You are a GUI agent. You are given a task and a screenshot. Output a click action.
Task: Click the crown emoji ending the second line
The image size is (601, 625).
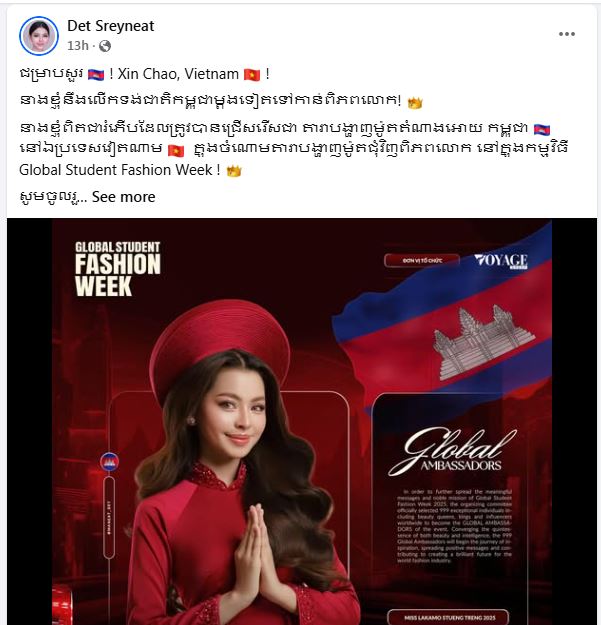pyautogui.click(x=414, y=103)
